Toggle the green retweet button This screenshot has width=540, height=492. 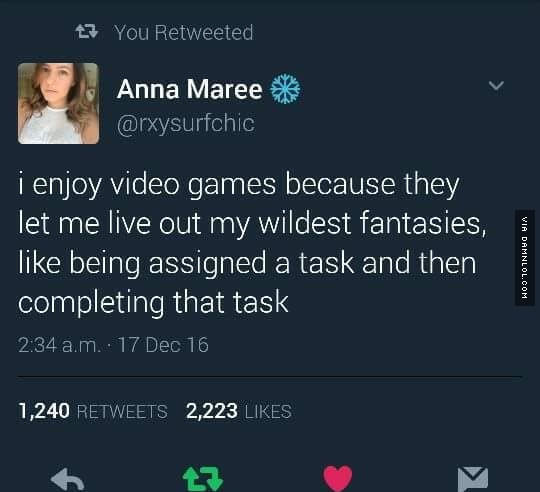tap(203, 479)
